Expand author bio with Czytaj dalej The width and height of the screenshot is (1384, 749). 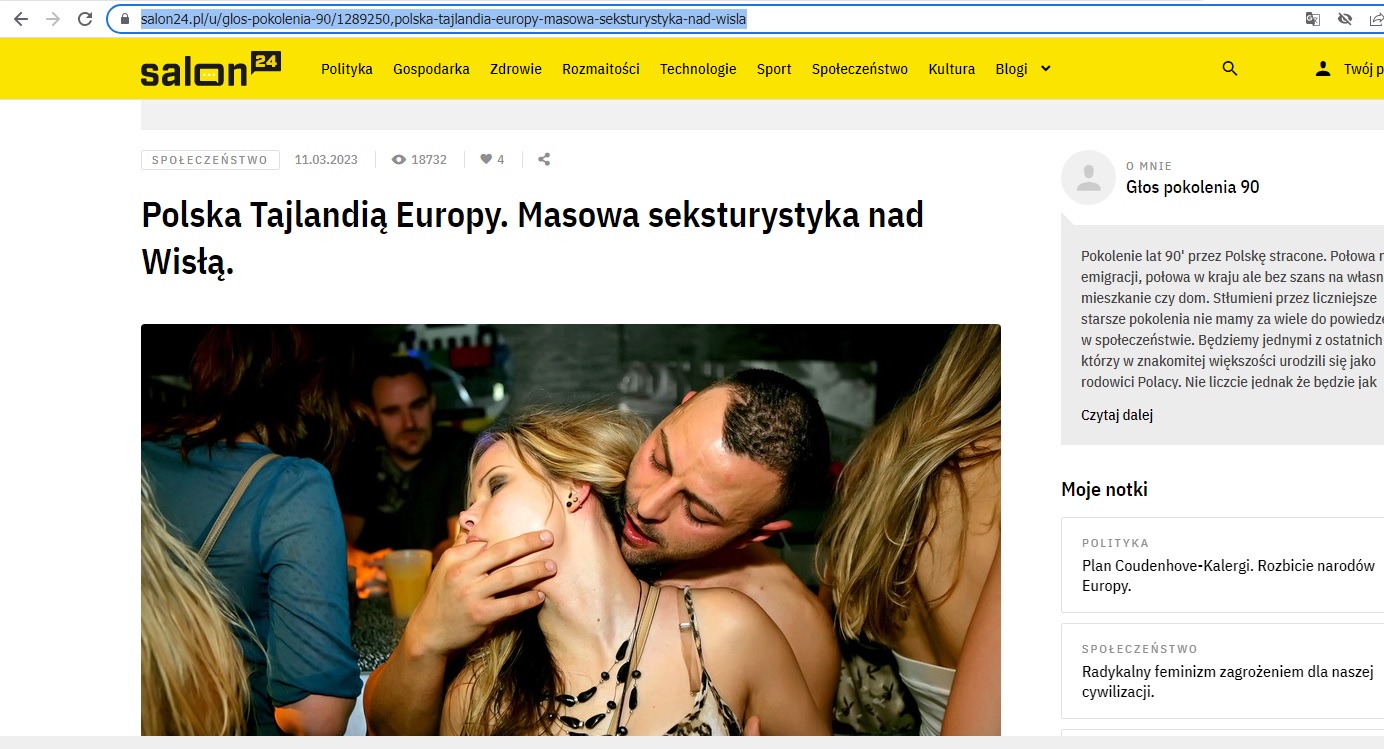tap(1117, 415)
